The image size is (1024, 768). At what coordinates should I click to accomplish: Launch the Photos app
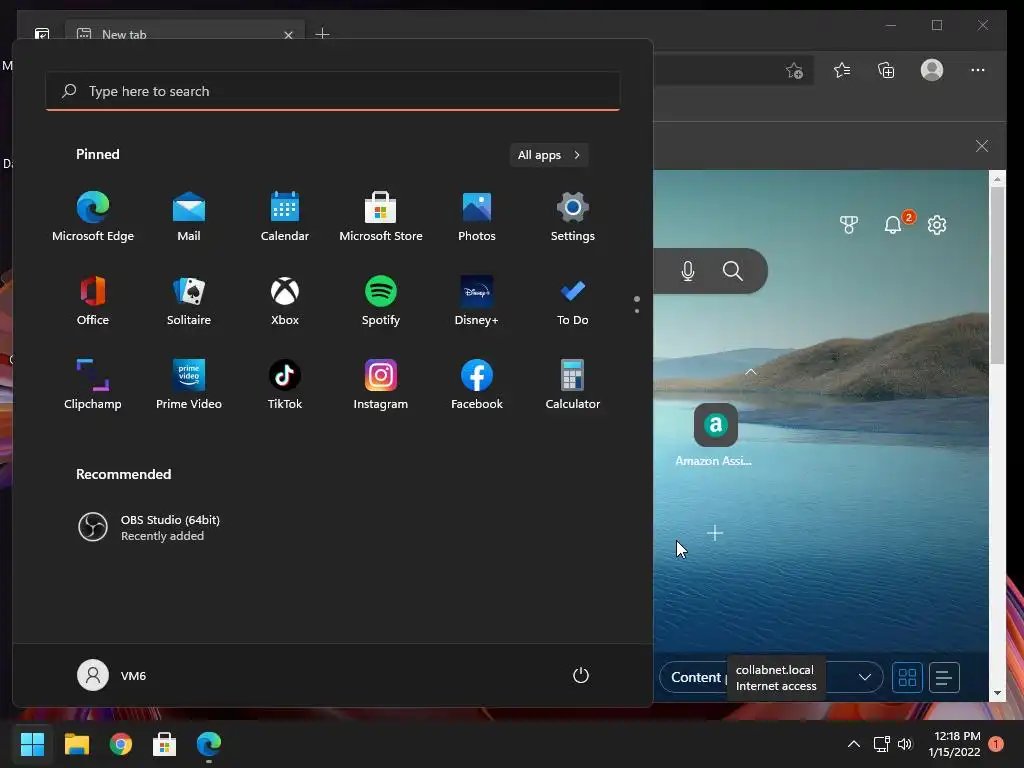coord(477,217)
